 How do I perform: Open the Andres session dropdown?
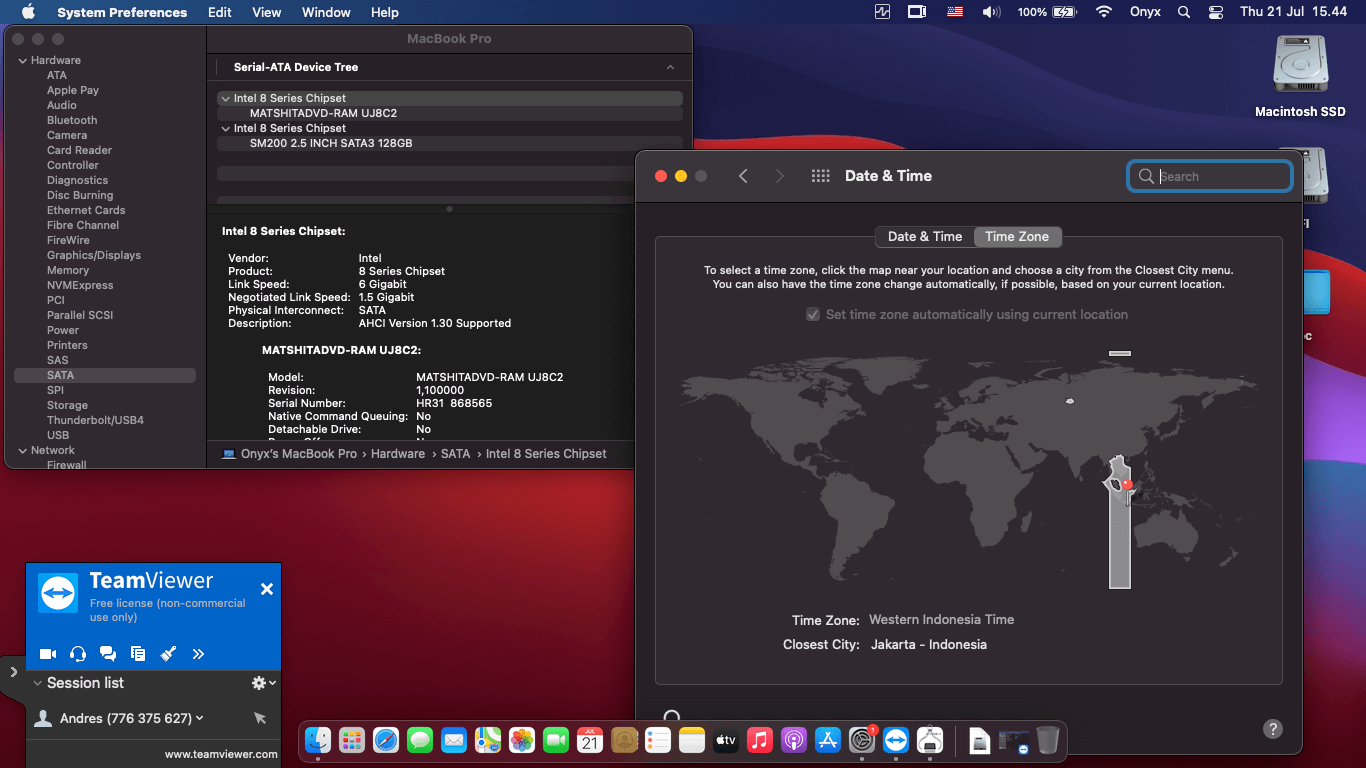pos(200,718)
